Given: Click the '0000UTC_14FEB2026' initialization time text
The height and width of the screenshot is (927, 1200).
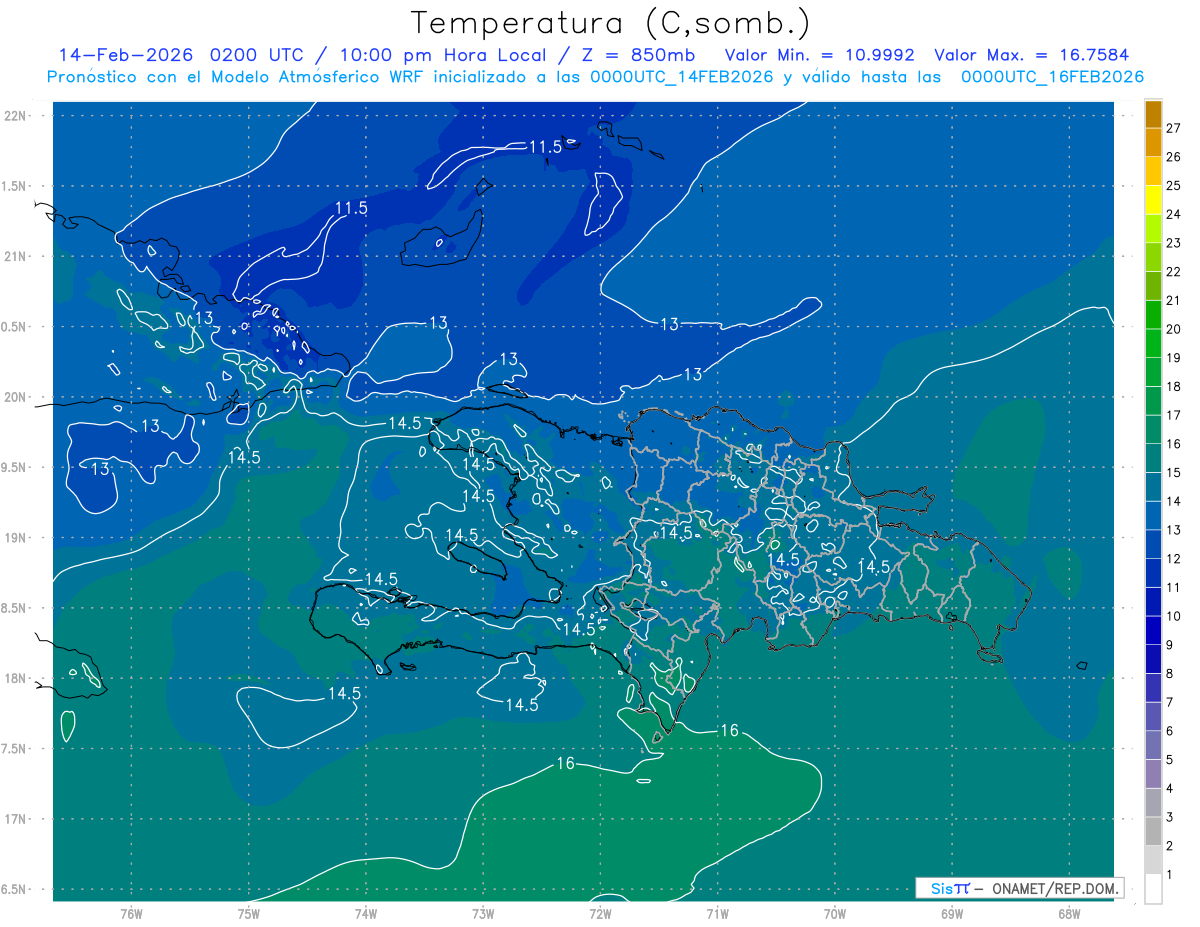Looking at the screenshot, I should click(x=681, y=77).
